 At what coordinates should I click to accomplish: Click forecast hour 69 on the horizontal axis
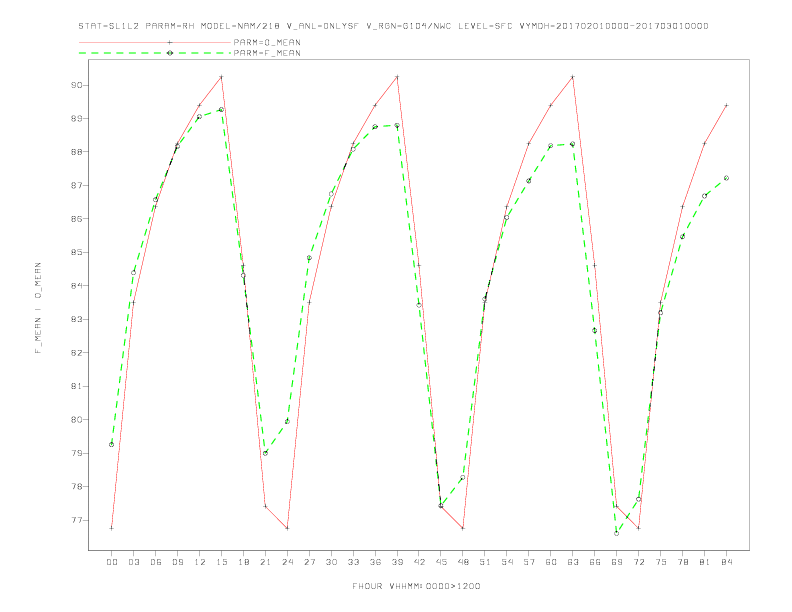click(x=617, y=562)
